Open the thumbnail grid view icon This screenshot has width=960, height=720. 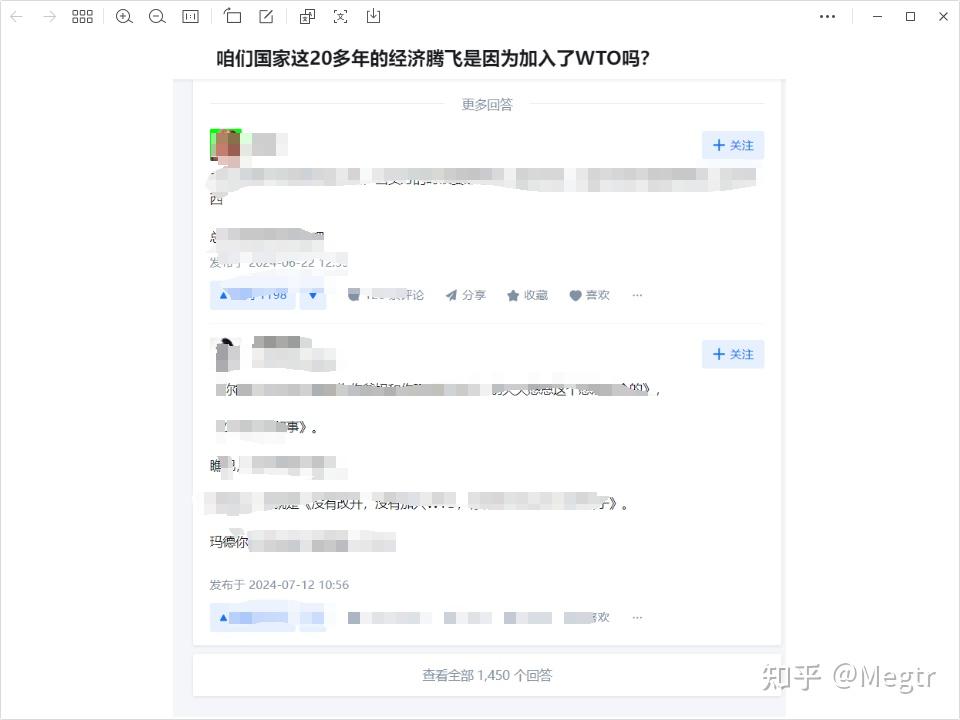pos(82,17)
